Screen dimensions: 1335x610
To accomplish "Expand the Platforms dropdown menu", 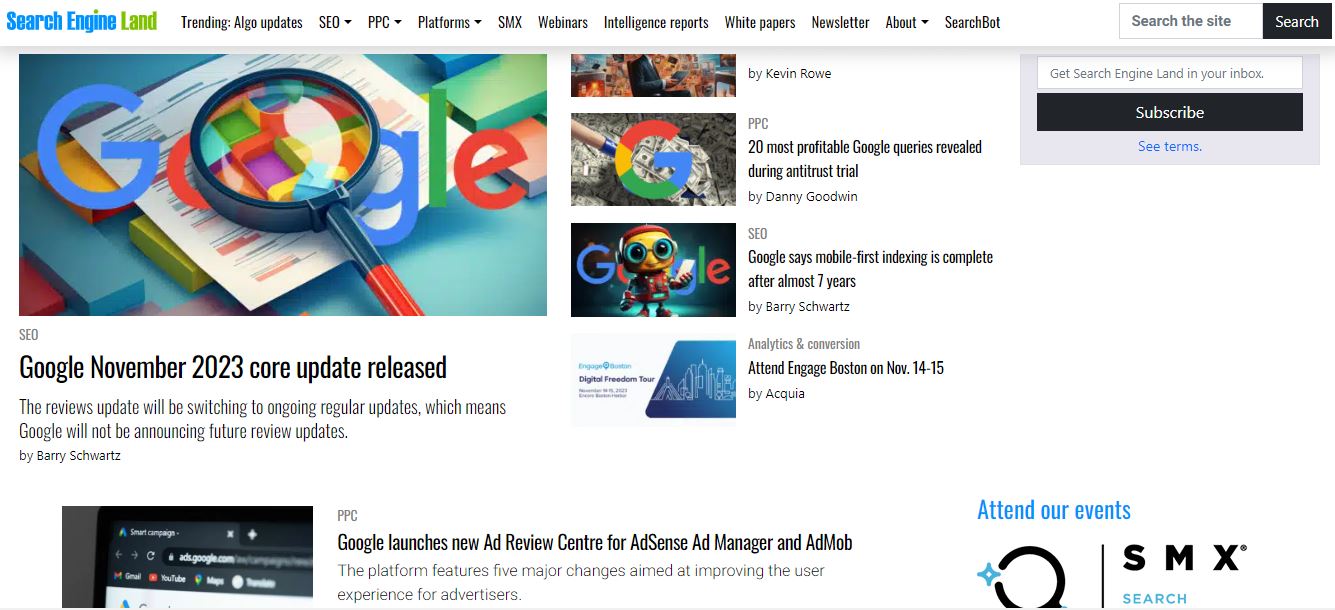I will (x=450, y=22).
